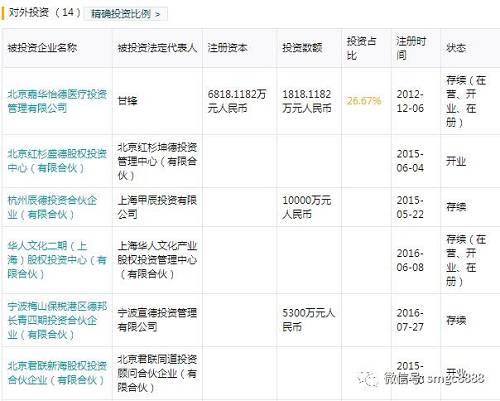Image resolution: width=500 pixels, height=401 pixels.
Task: Open company link 宁波梅山保税港区德邦长青四期
Action: point(57,320)
